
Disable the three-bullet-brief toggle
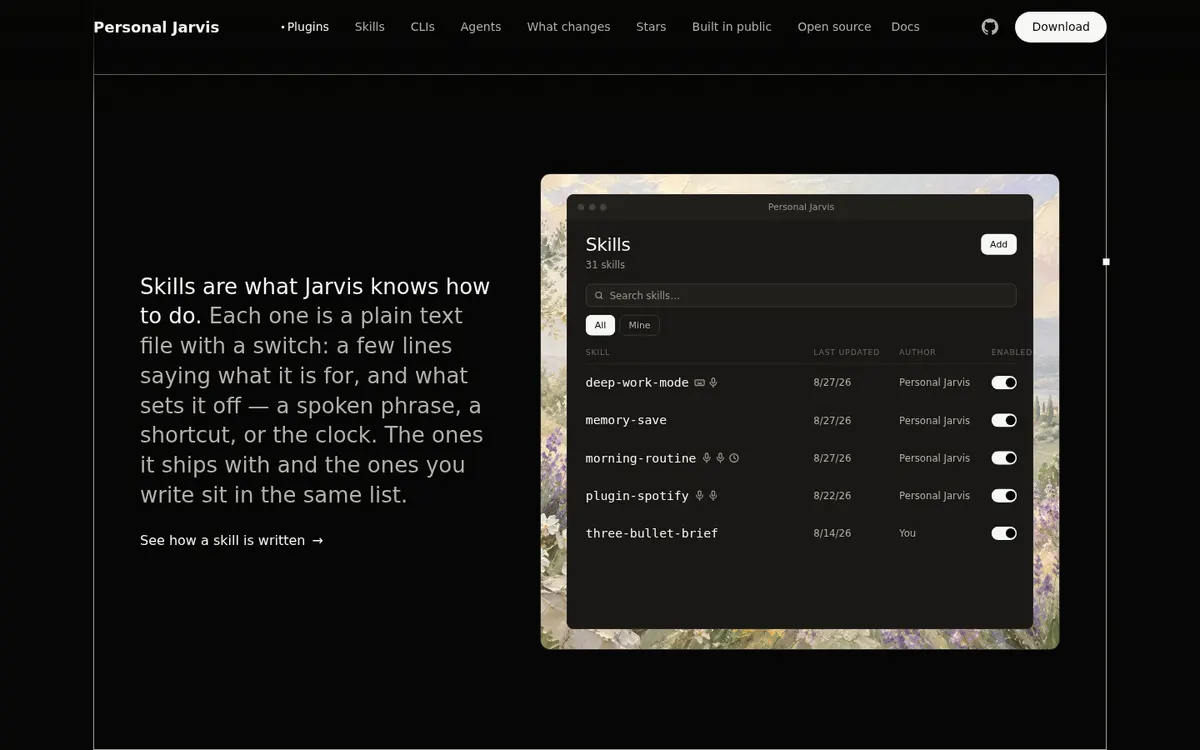1004,533
